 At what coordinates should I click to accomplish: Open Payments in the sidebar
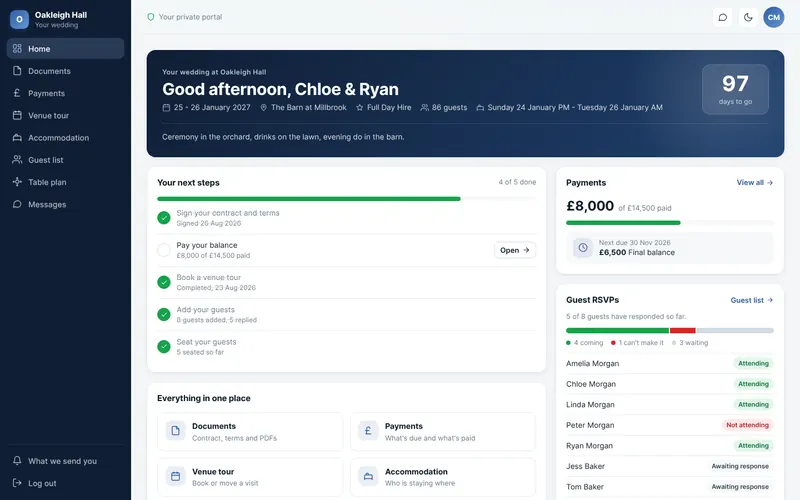pyautogui.click(x=65, y=93)
